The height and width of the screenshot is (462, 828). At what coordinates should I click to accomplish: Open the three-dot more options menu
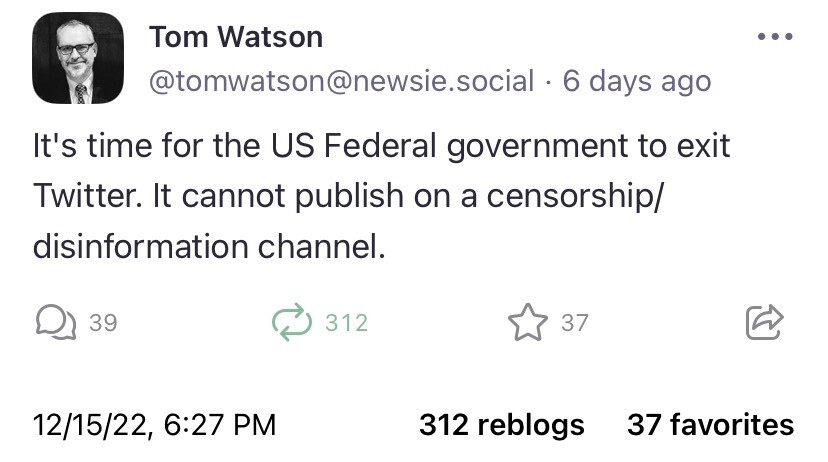[774, 37]
